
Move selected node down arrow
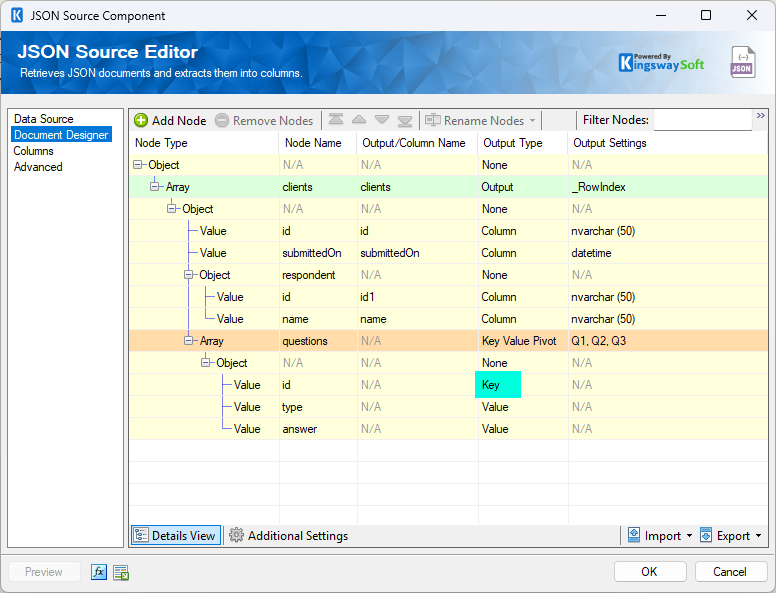[382, 119]
